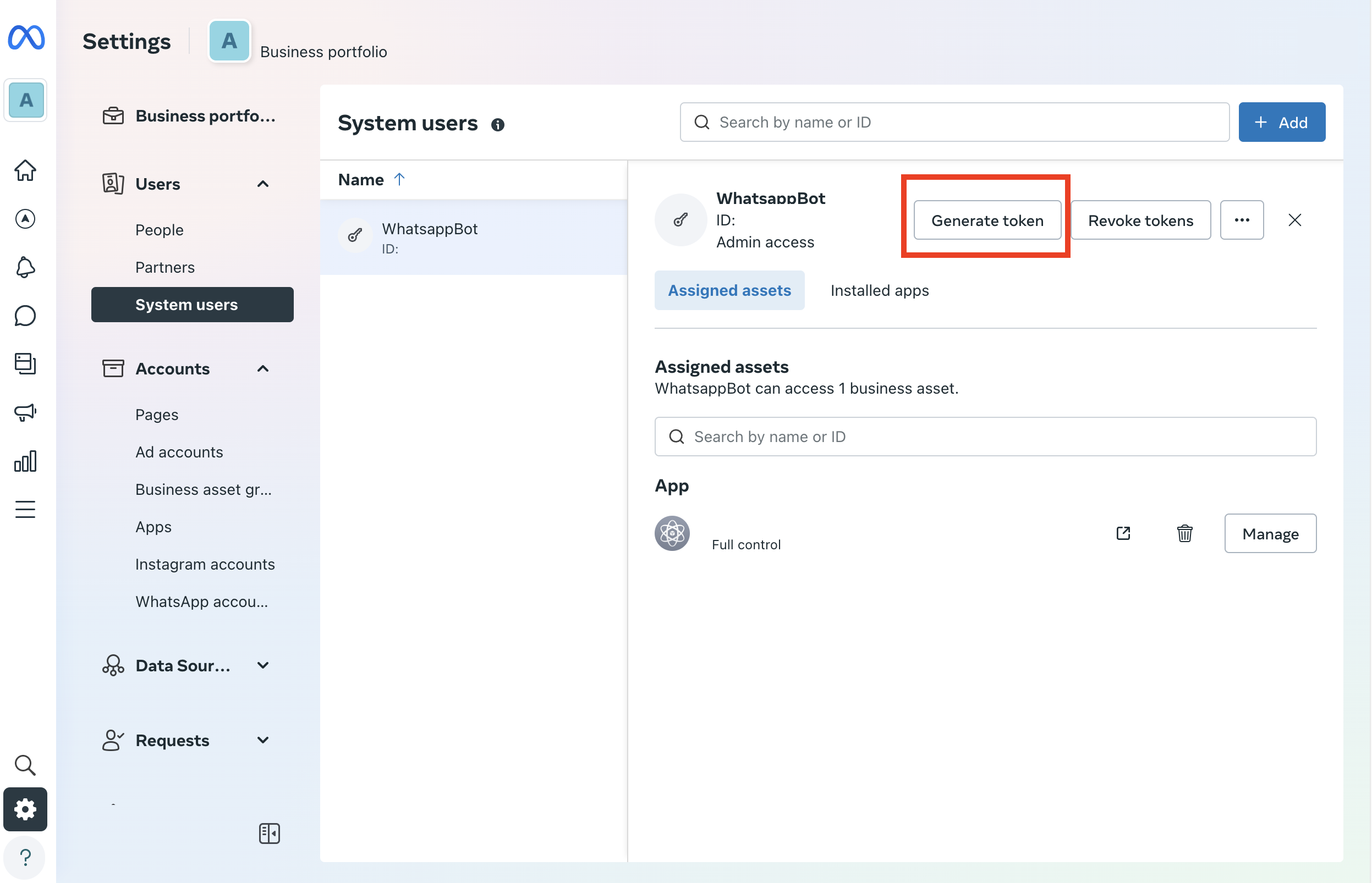Select System users menu item
Image resolution: width=1372 pixels, height=883 pixels.
[x=192, y=305]
